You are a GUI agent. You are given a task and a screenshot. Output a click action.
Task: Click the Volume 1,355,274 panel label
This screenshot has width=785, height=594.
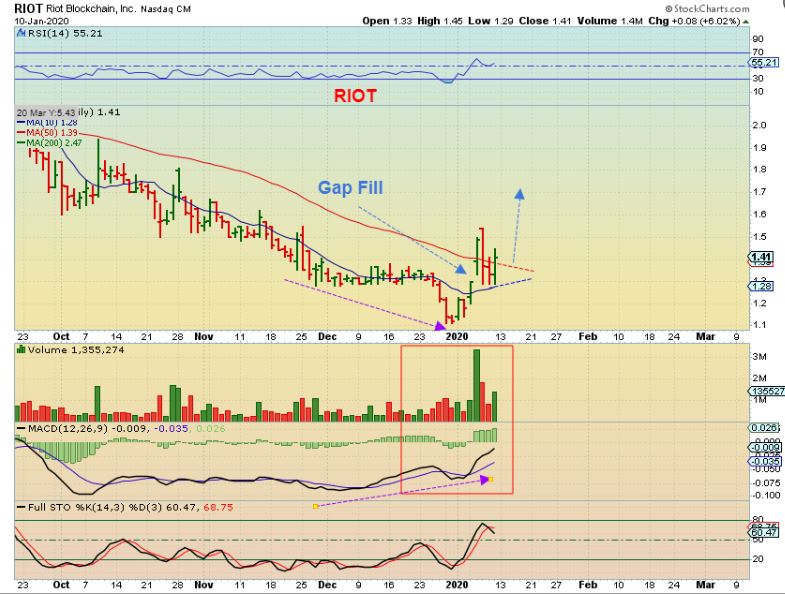[x=76, y=350]
